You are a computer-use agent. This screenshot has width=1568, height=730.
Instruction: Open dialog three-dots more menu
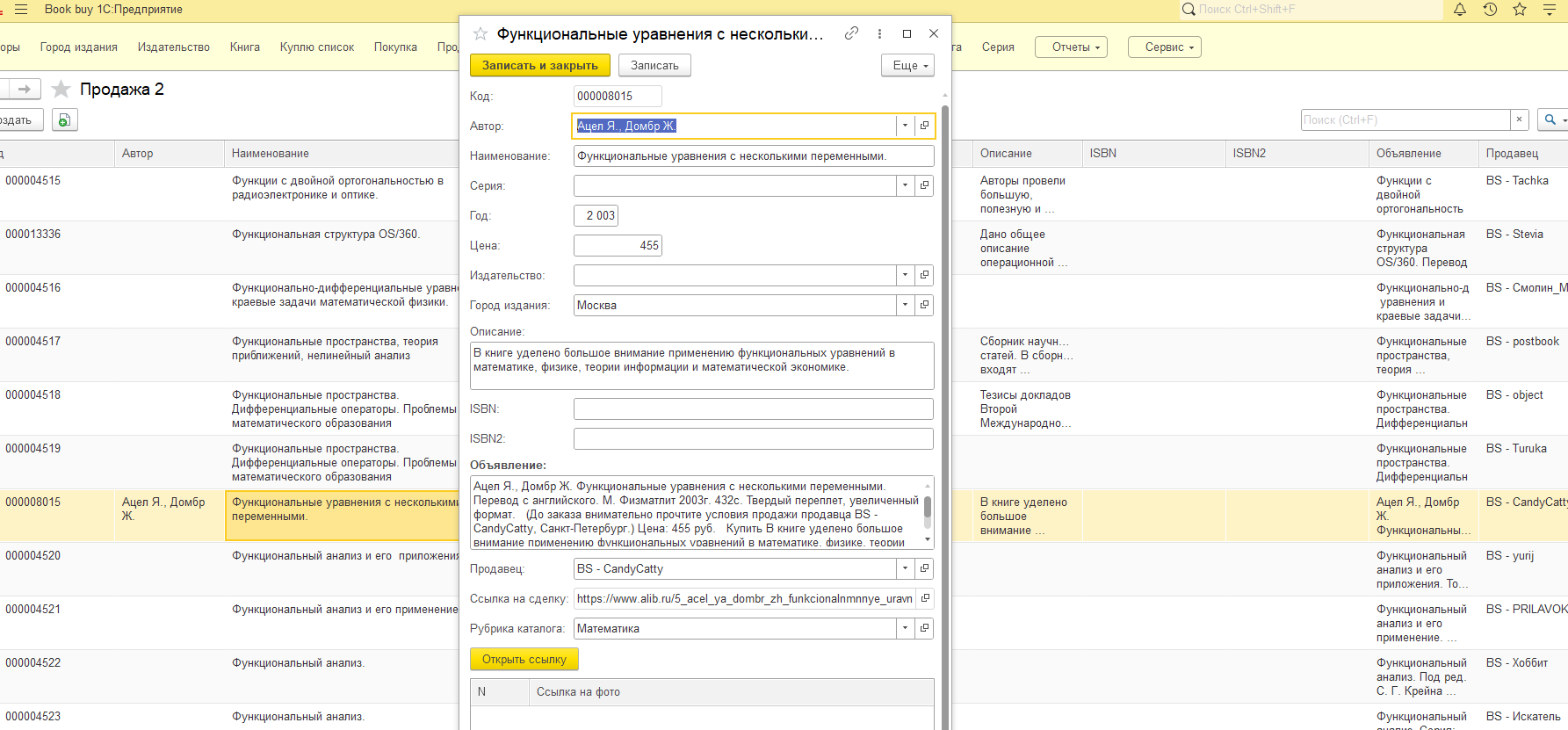coord(879,33)
